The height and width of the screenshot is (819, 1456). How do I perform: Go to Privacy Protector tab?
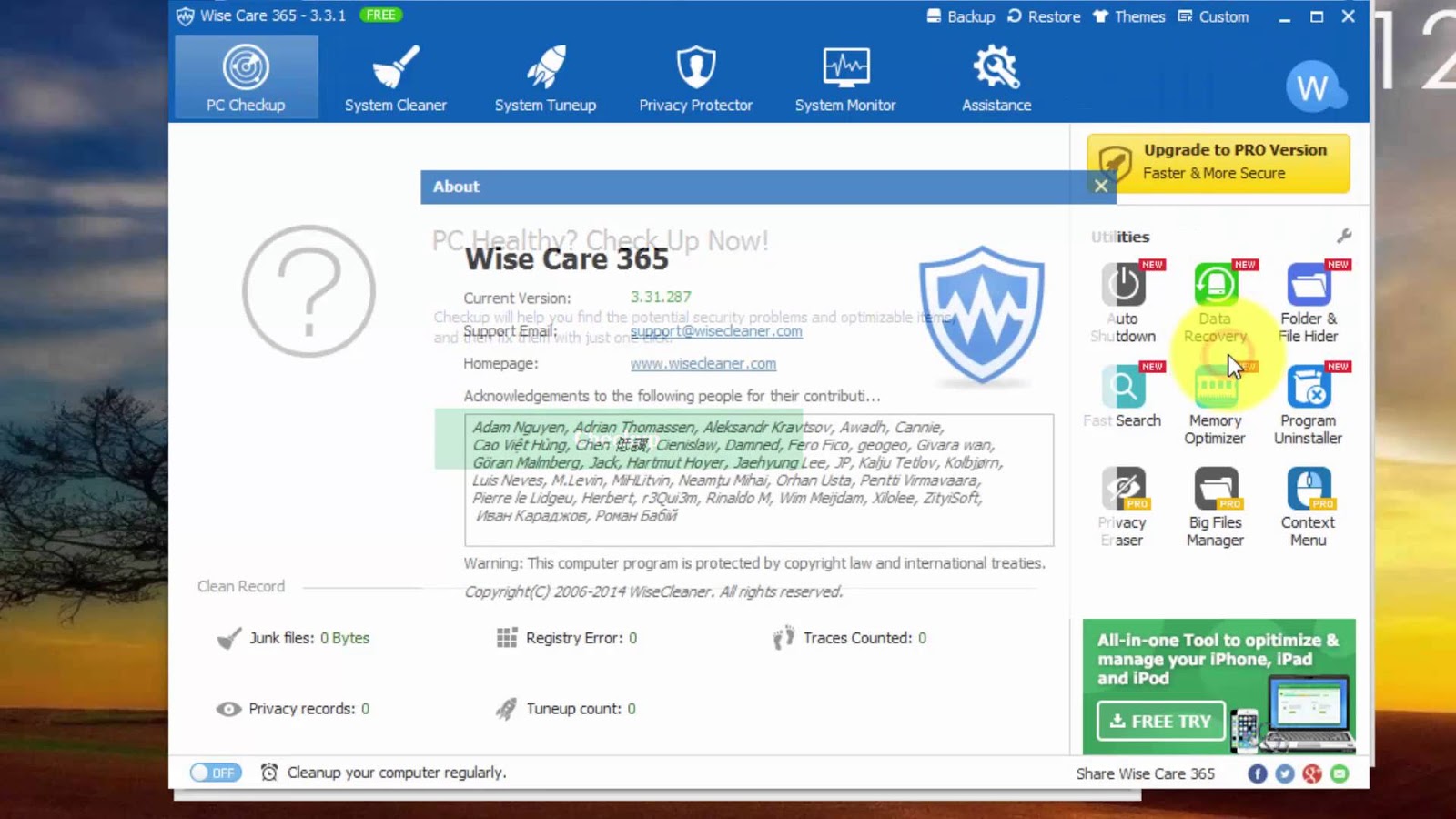pyautogui.click(x=695, y=77)
